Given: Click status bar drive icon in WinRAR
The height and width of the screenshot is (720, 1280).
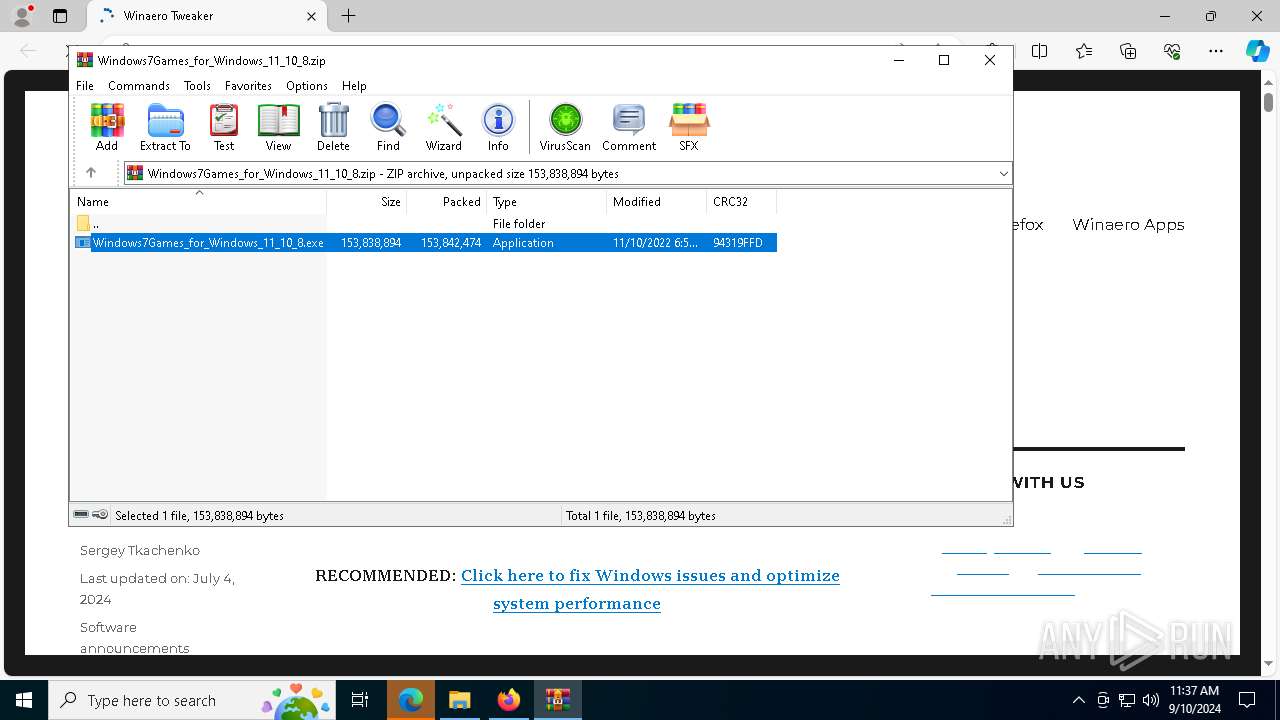Looking at the screenshot, I should coord(81,515).
